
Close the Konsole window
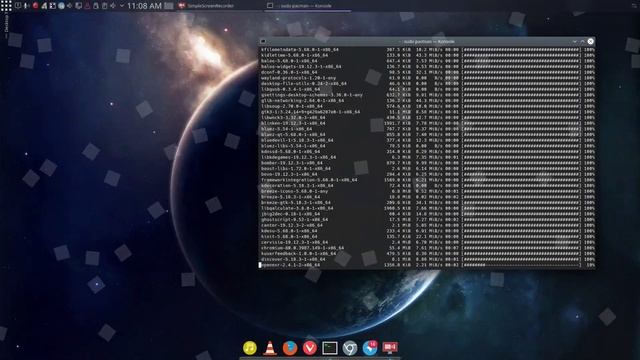pyautogui.click(x=590, y=41)
